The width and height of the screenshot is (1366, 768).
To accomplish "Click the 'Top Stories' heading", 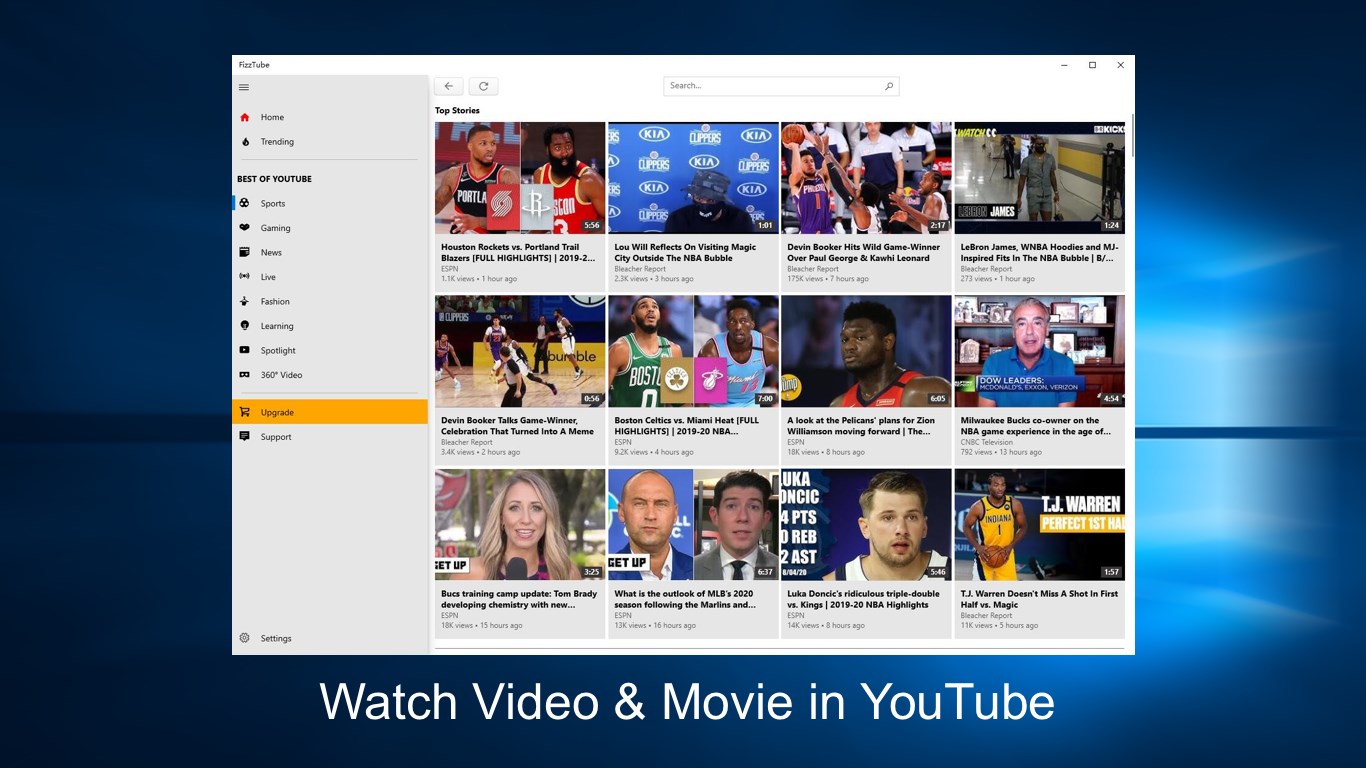I will click(457, 110).
